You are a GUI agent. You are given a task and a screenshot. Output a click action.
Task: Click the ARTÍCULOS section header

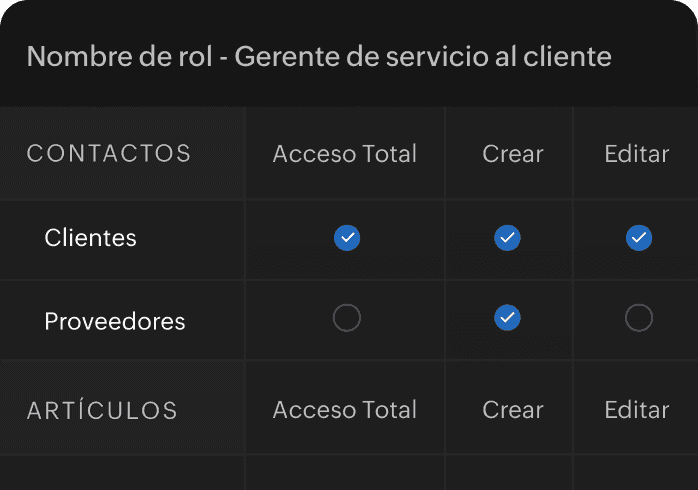click(x=102, y=409)
